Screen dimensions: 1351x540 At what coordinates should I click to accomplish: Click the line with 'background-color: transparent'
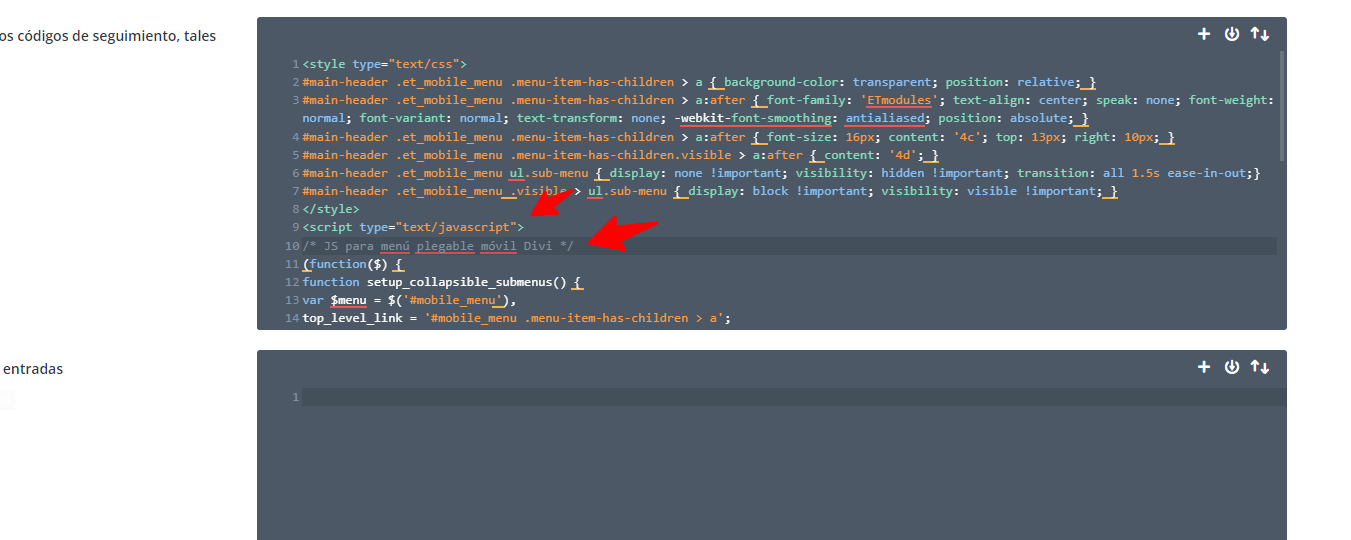[x=699, y=82]
